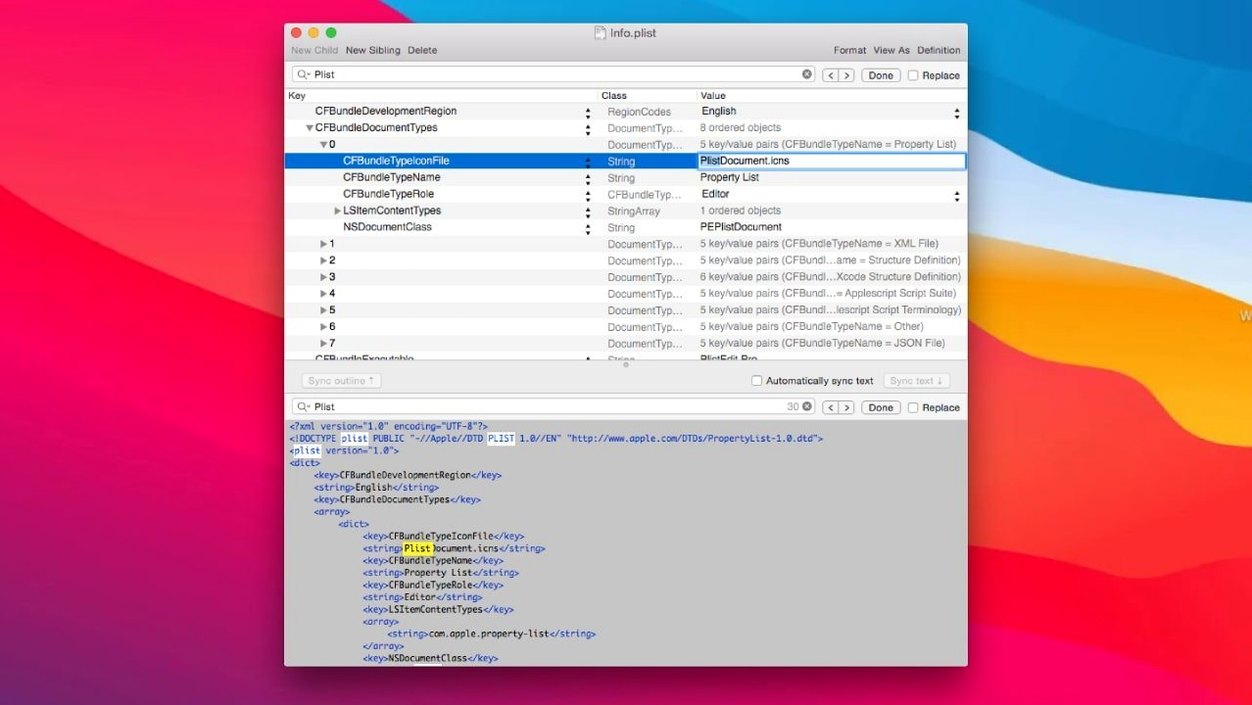Click Done in the lower find bar
This screenshot has height=705, width=1252.
click(x=881, y=407)
